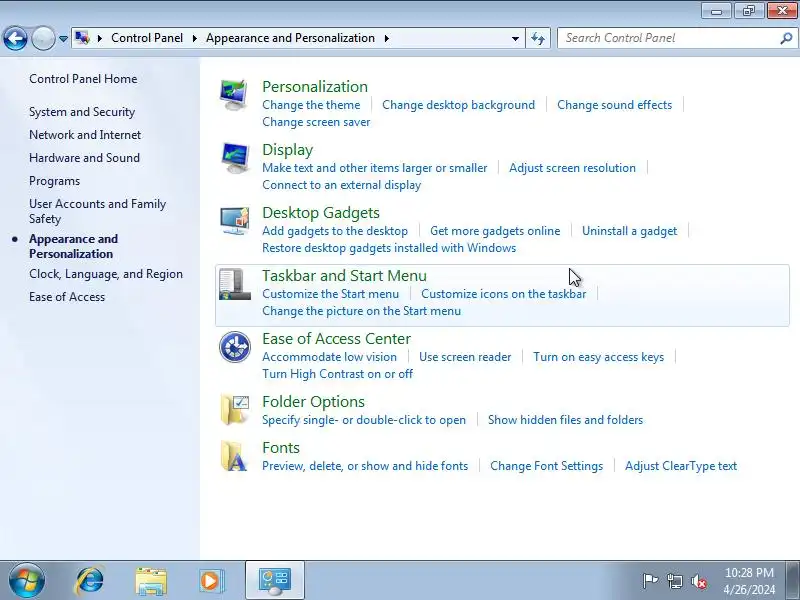
Task: Click Change sound effects
Action: [614, 105]
